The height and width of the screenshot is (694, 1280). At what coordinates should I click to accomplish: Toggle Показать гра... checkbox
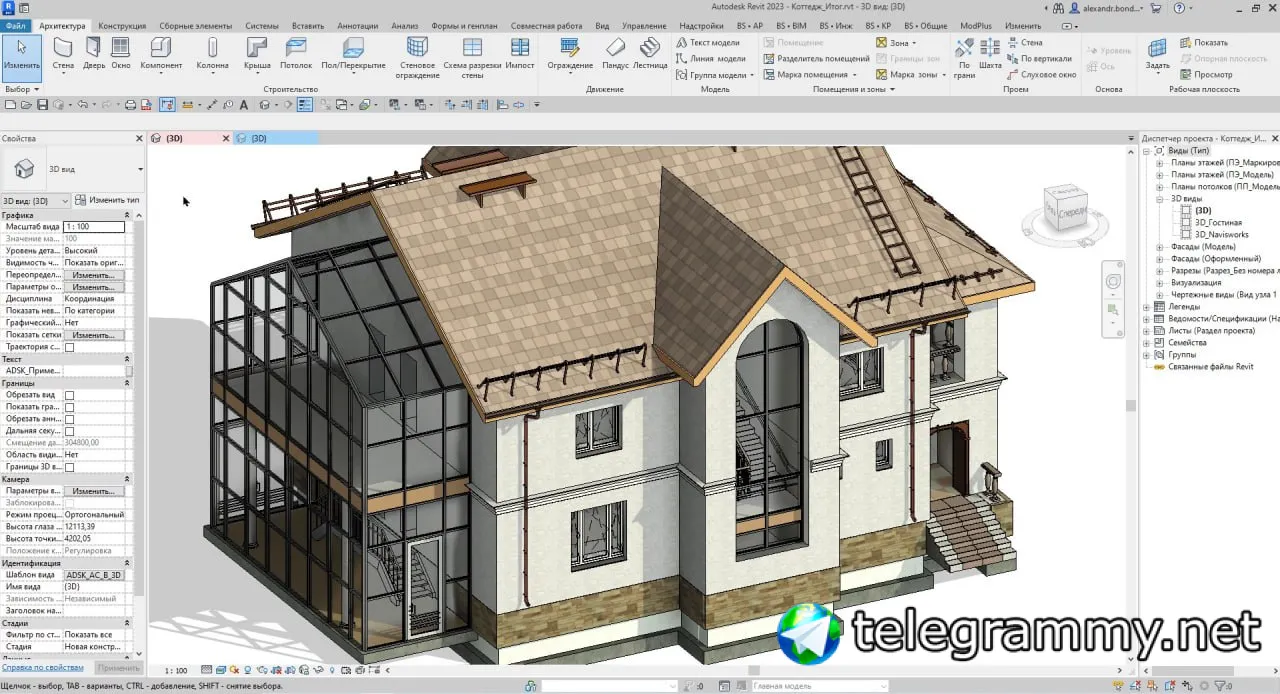click(69, 407)
